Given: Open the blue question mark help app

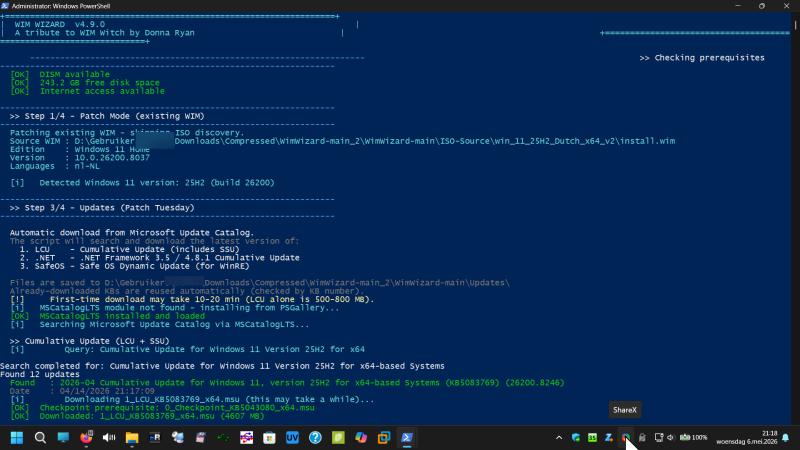Looking at the screenshot, I should point(315,438).
